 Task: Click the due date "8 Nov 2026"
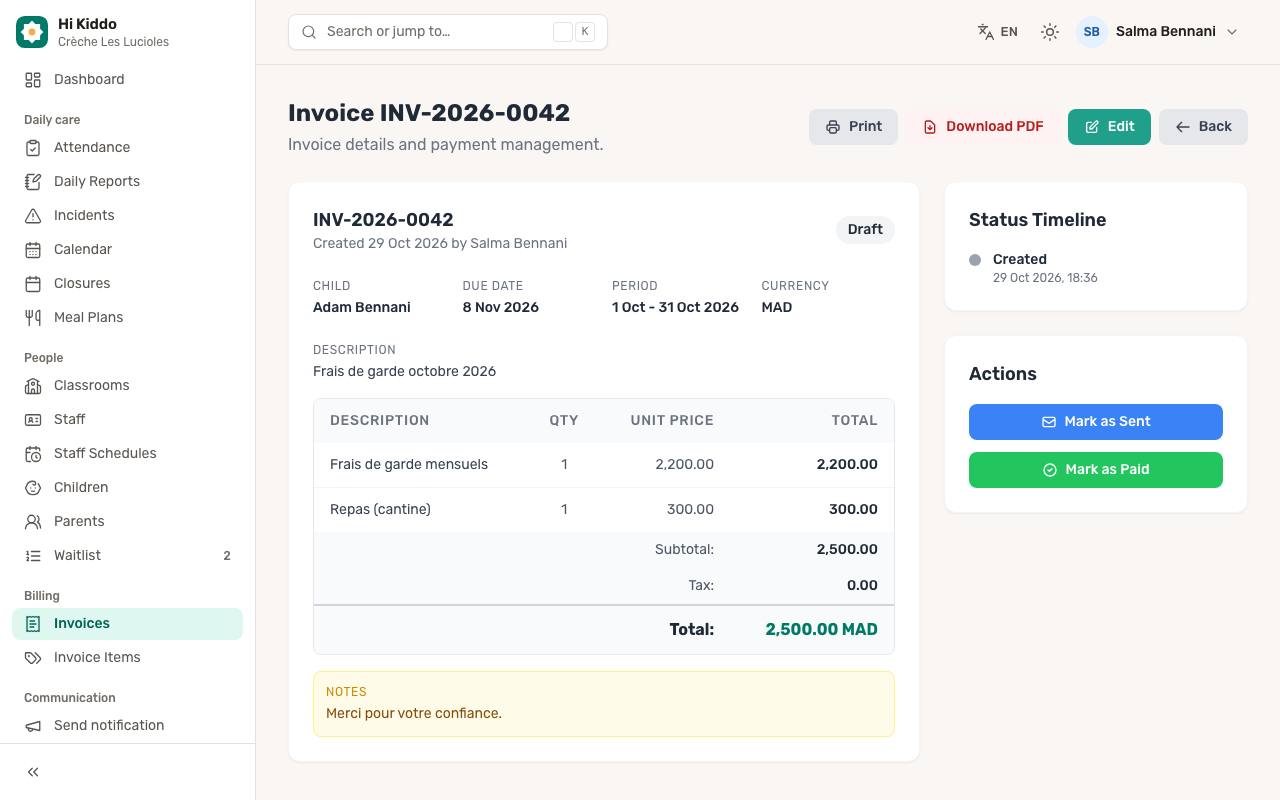[x=500, y=307]
